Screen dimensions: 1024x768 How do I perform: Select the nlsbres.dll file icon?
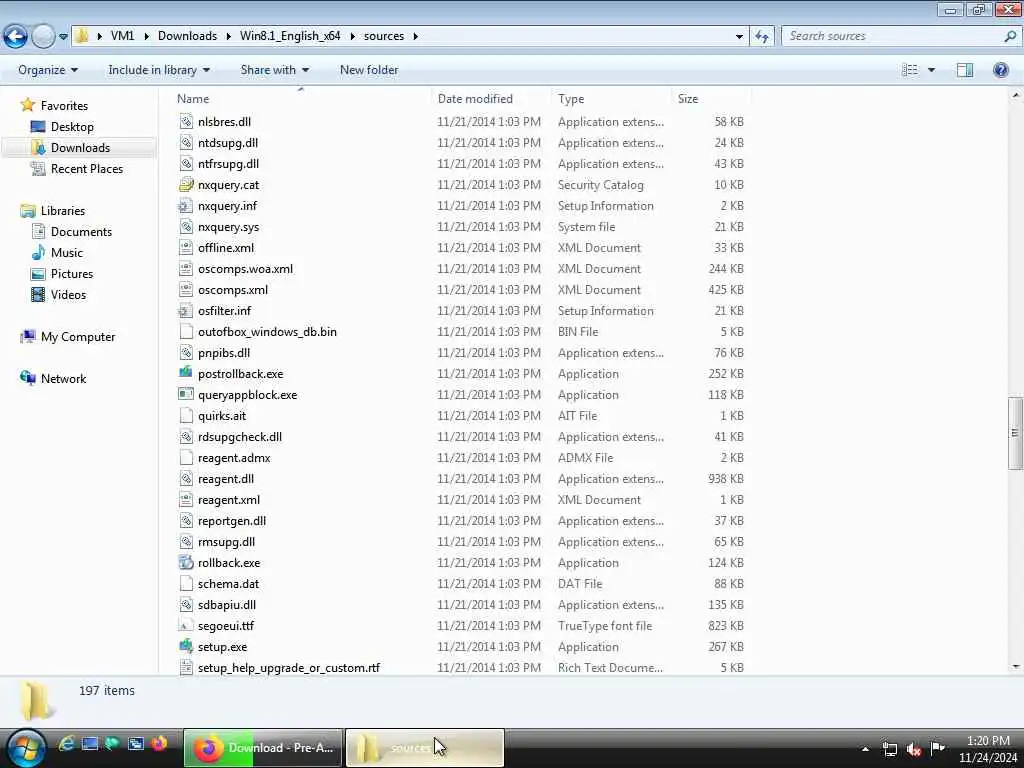point(186,121)
